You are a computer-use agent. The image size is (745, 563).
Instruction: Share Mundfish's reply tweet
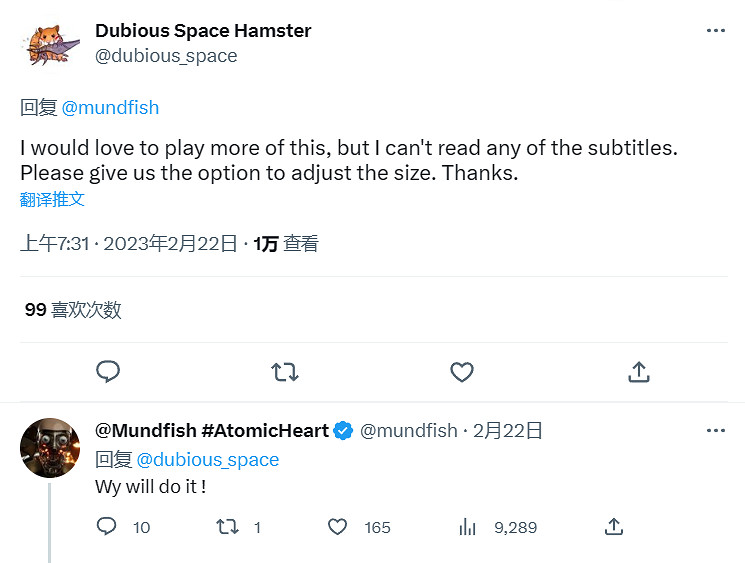click(x=614, y=526)
